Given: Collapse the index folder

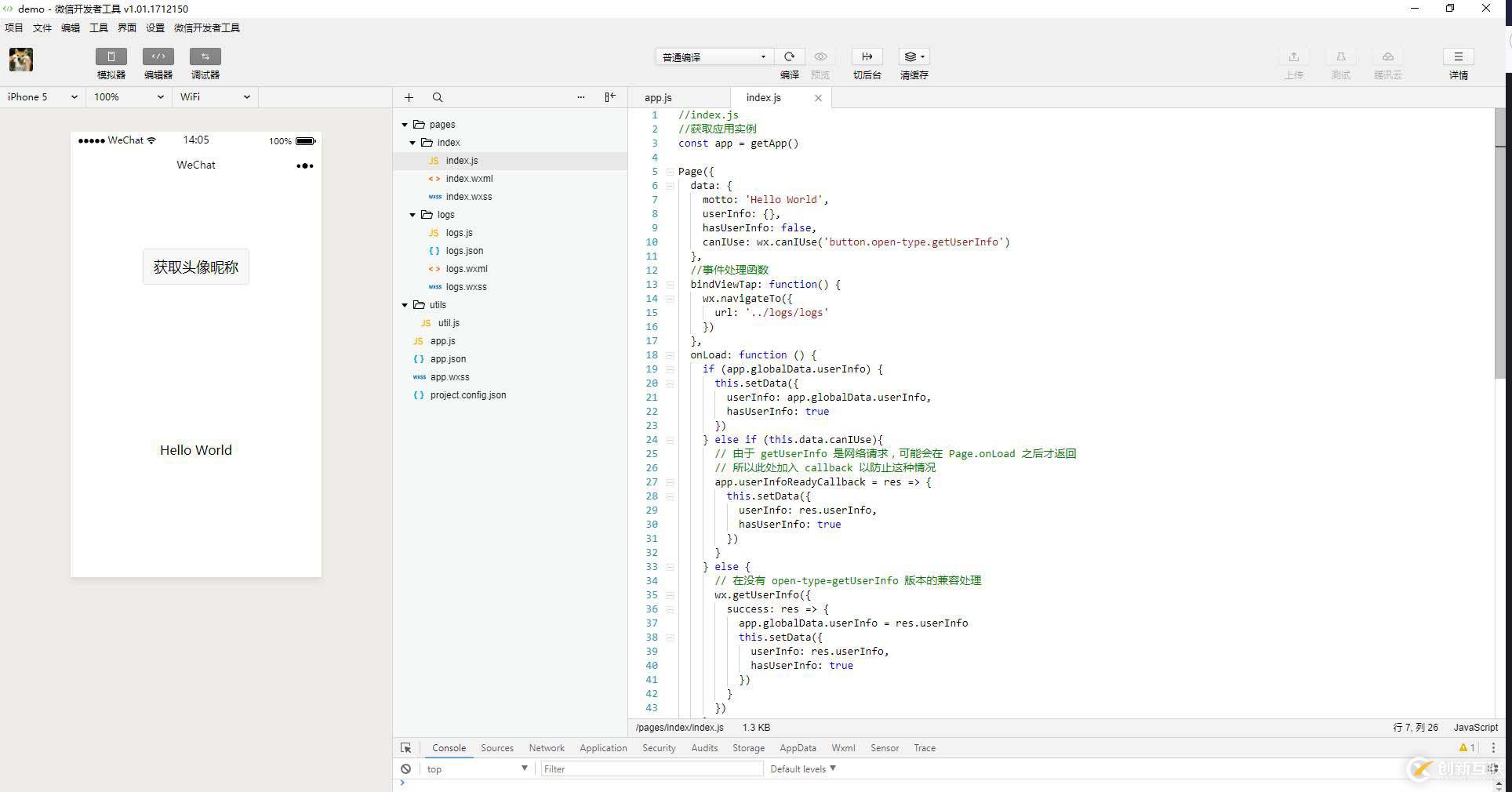Looking at the screenshot, I should (x=413, y=143).
